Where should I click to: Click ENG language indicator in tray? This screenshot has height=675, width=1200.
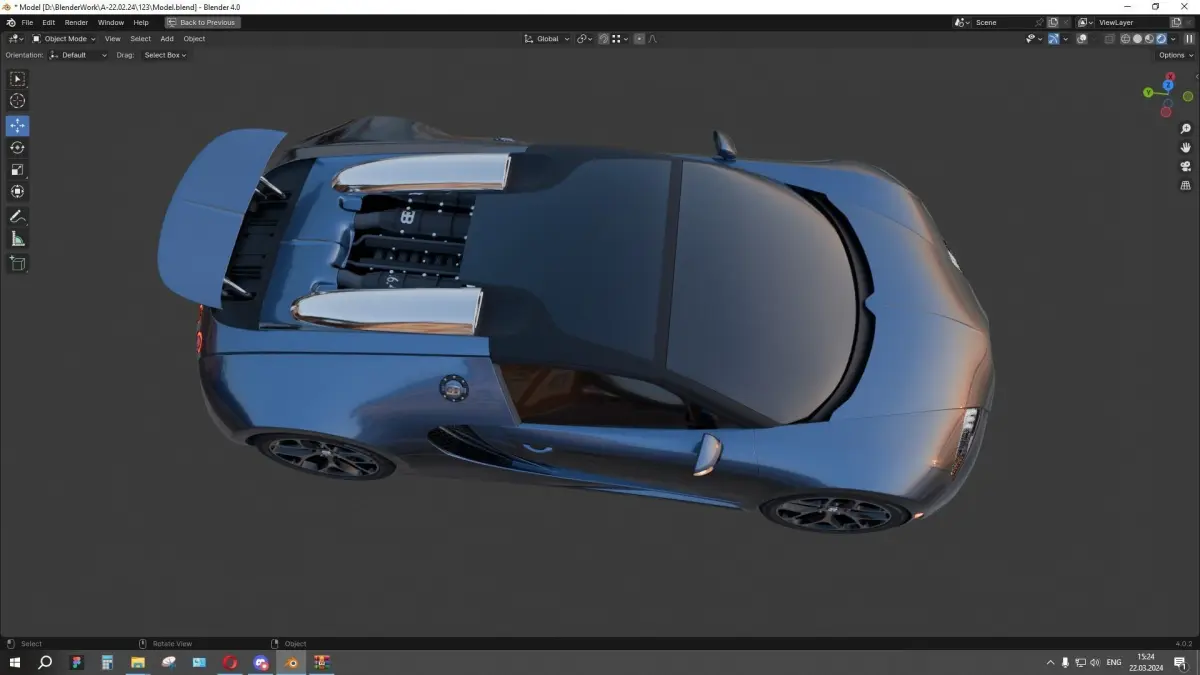click(x=1113, y=662)
